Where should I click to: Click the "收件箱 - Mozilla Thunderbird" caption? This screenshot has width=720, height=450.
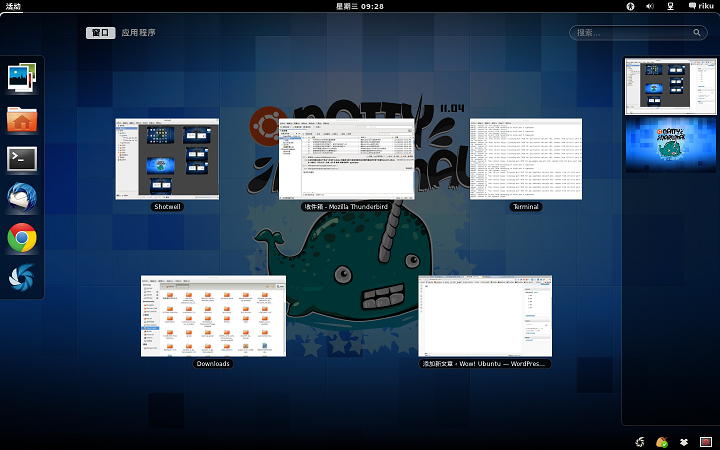(347, 207)
